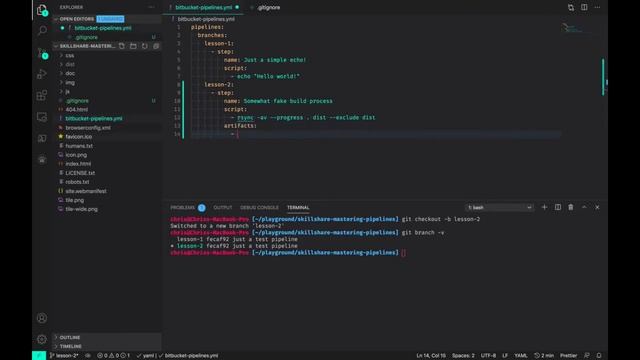Expand the js folder
The image size is (640, 360).
tap(67, 91)
